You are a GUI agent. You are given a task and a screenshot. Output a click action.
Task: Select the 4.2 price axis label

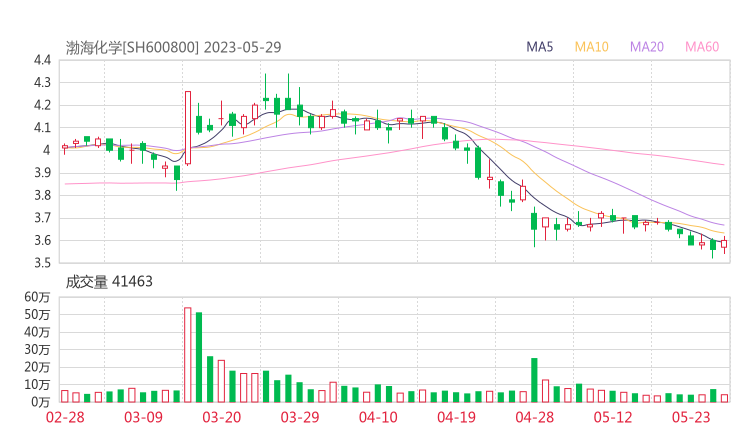tap(42, 105)
